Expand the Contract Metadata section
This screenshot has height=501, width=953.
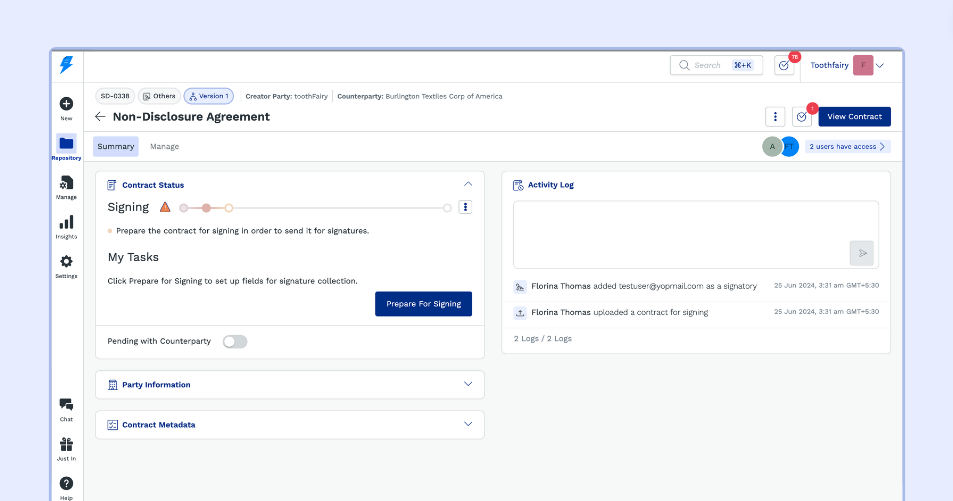[468, 424]
